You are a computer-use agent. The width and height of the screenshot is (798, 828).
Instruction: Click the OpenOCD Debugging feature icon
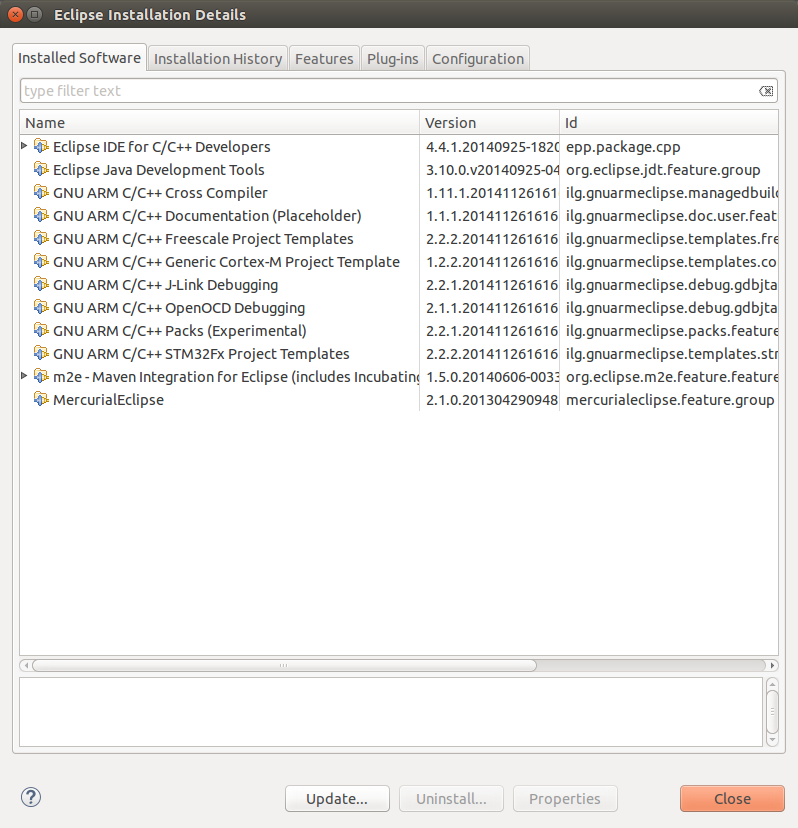[x=41, y=307]
